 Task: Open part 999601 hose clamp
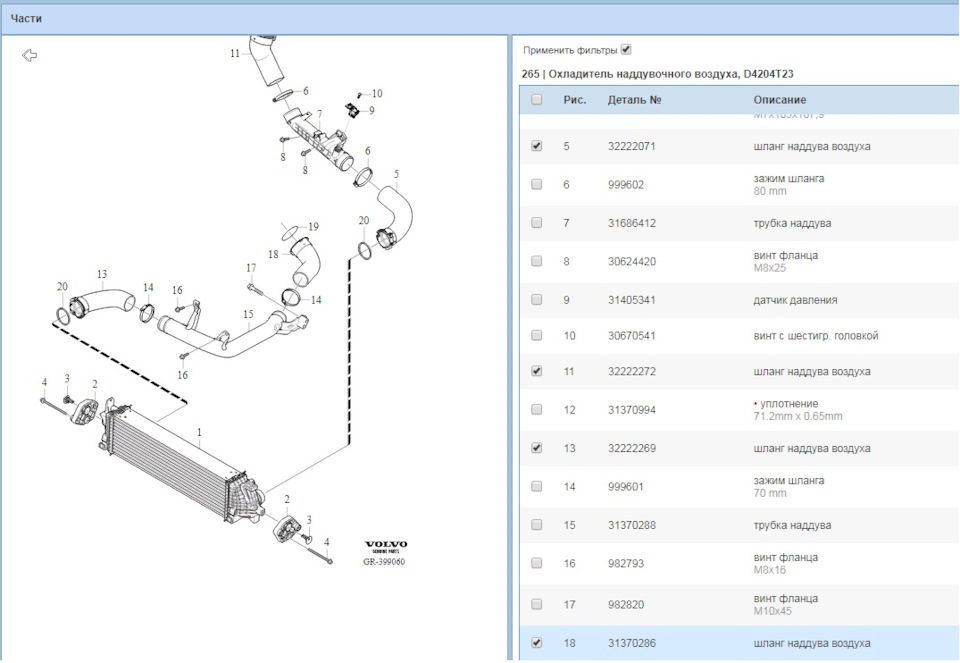(625, 486)
